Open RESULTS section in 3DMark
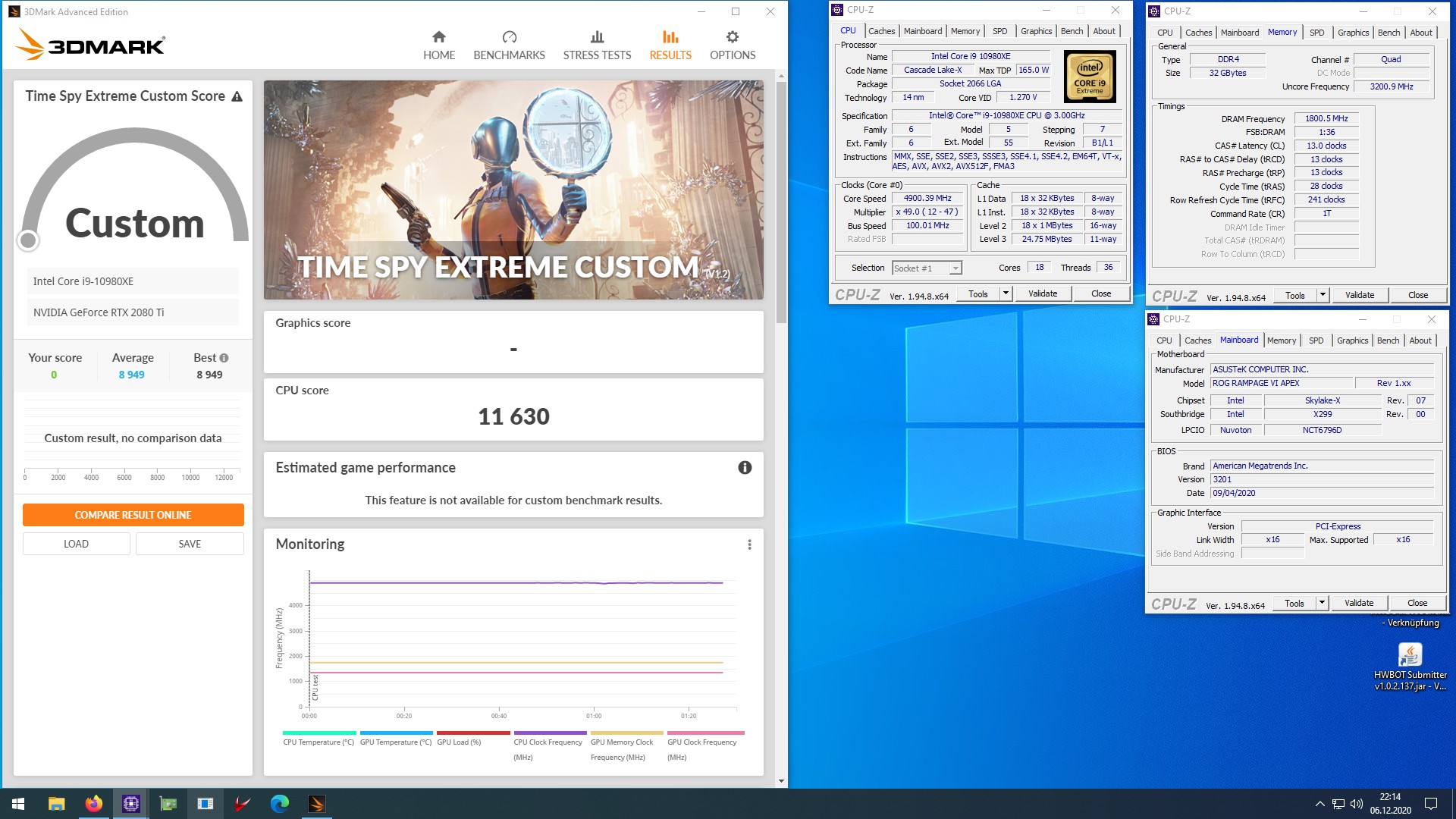This screenshot has height=819, width=1456. [670, 45]
